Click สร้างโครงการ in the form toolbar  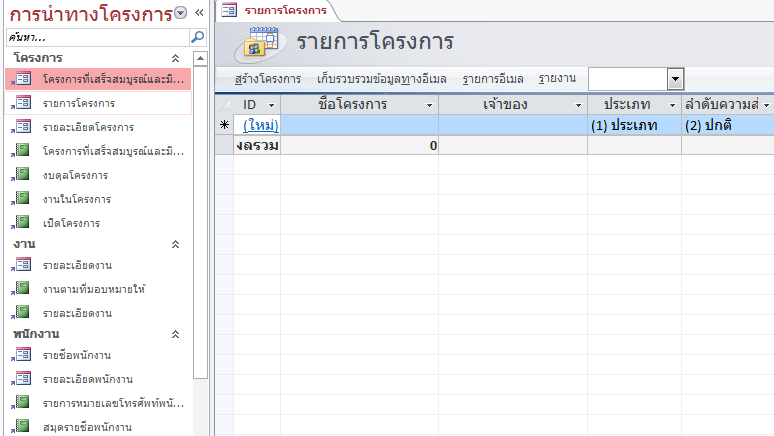[268, 79]
